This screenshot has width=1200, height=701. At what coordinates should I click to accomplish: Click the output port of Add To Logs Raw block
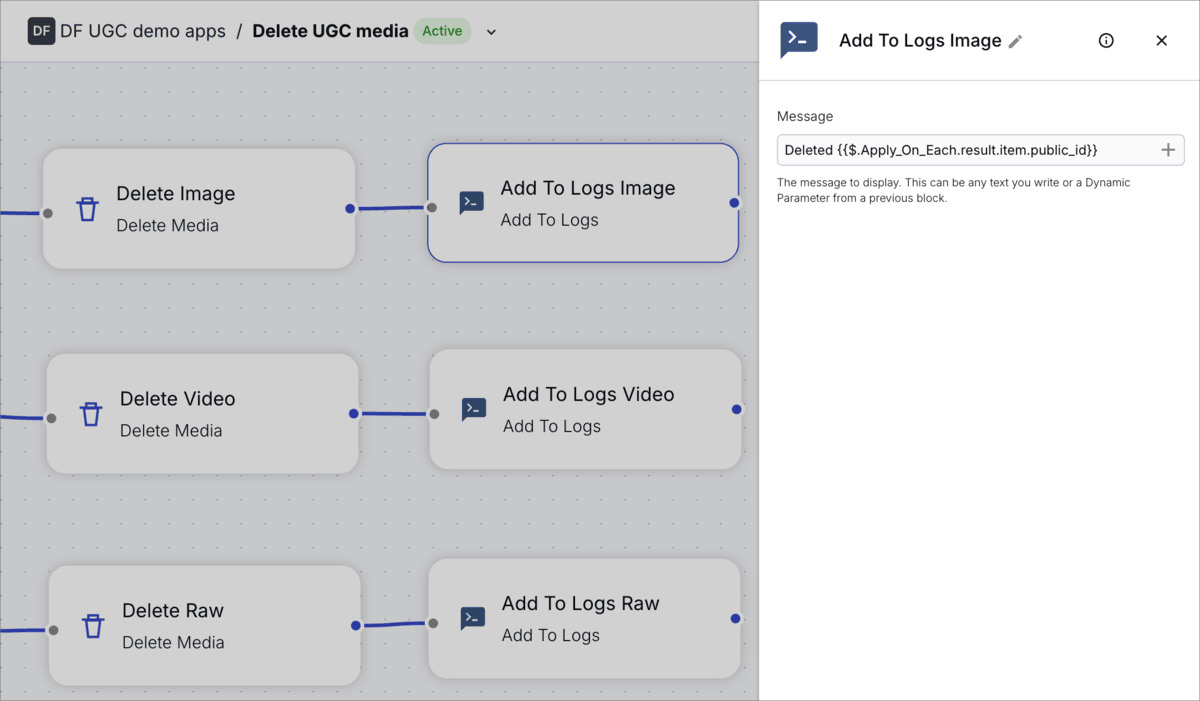tap(736, 618)
